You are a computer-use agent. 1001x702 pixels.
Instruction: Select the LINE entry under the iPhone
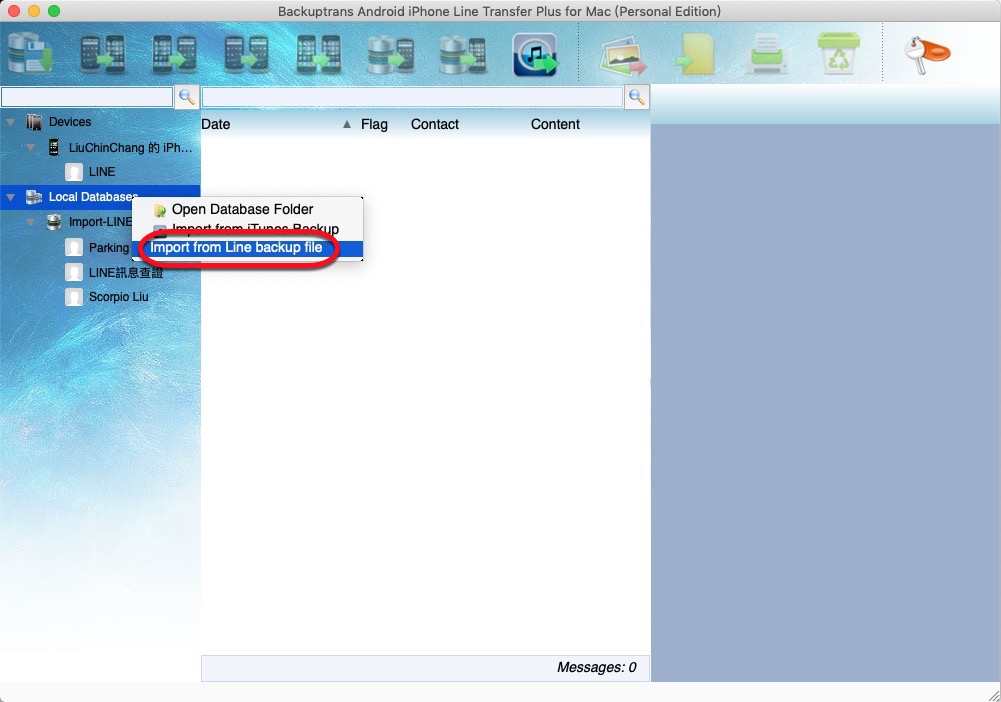[x=102, y=172]
